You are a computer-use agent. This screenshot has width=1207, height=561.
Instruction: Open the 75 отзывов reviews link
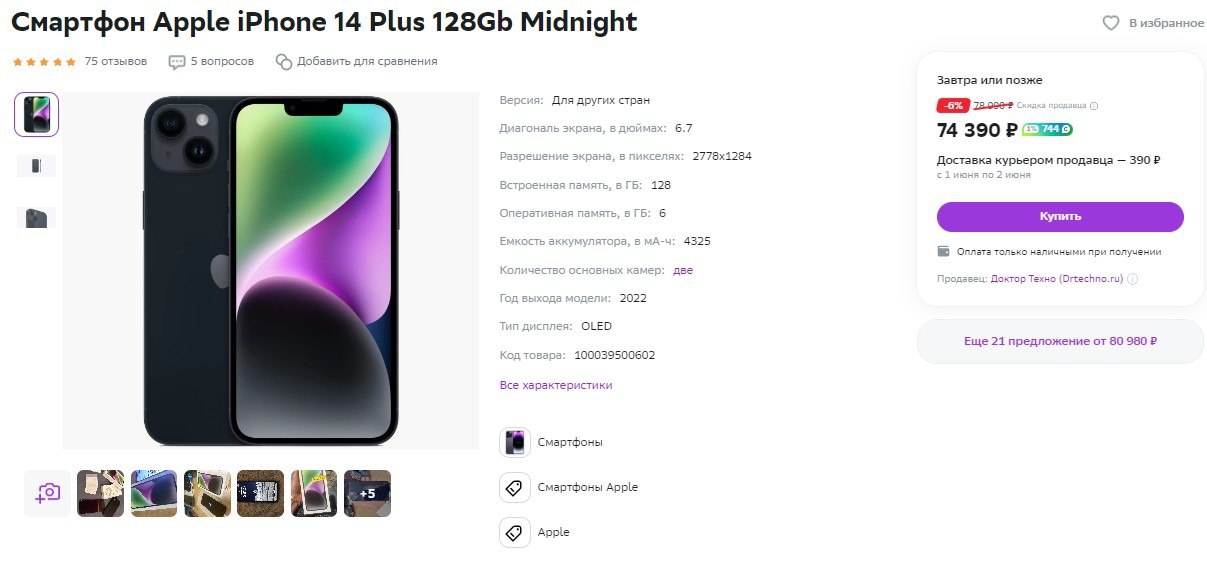coord(116,62)
